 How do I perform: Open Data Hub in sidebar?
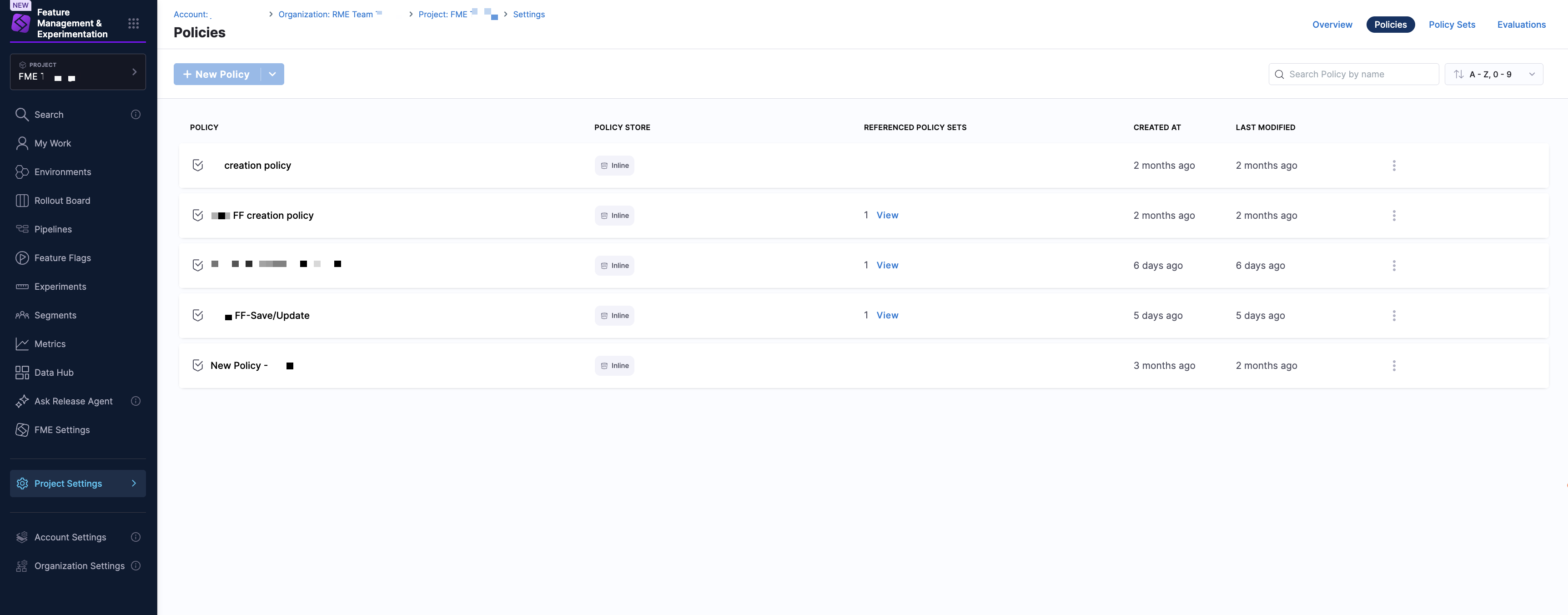pyautogui.click(x=54, y=372)
